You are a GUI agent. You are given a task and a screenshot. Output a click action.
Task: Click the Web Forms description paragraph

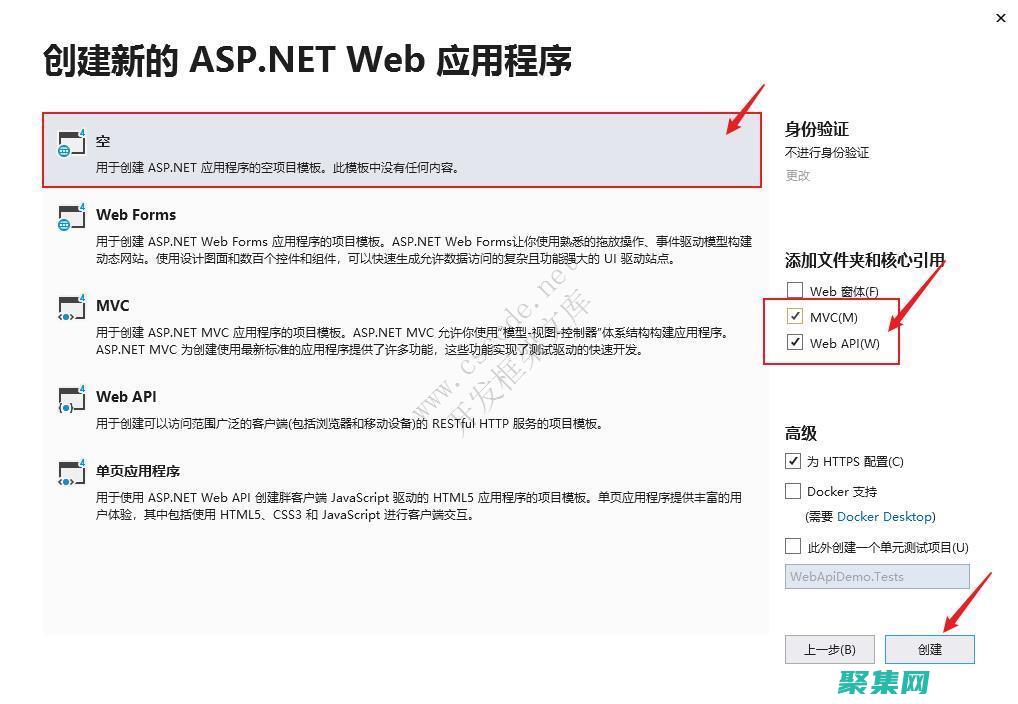point(424,250)
